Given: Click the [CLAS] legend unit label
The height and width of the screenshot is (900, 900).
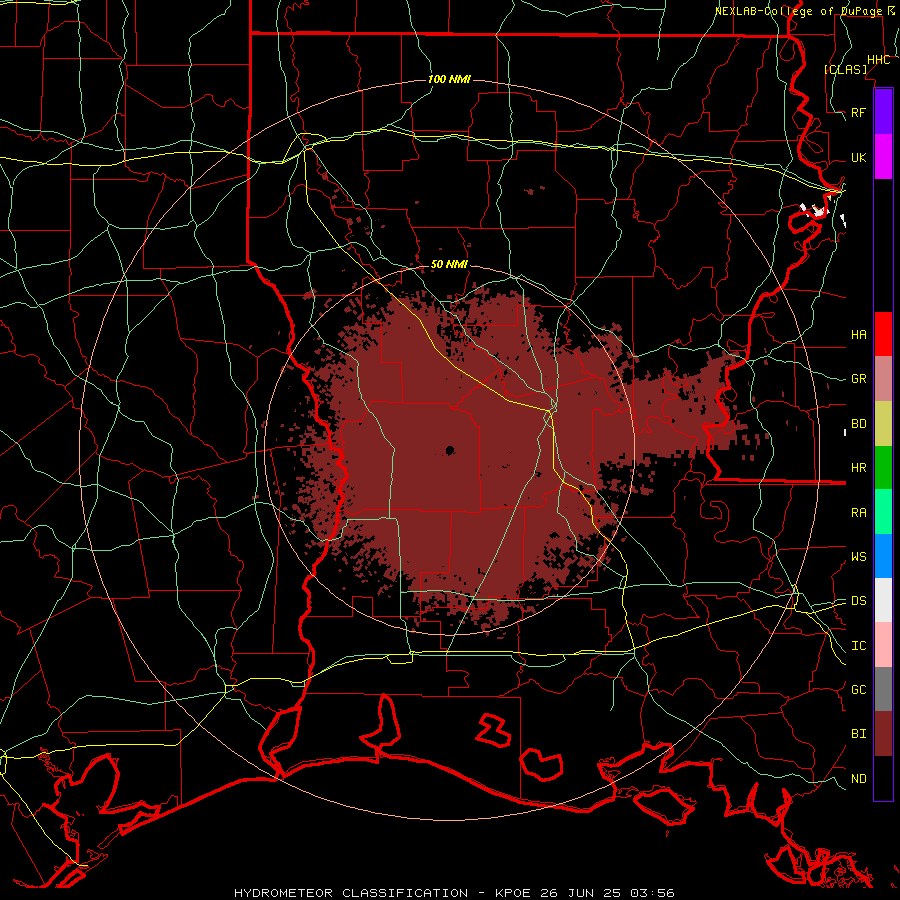Looking at the screenshot, I should click(x=845, y=69).
